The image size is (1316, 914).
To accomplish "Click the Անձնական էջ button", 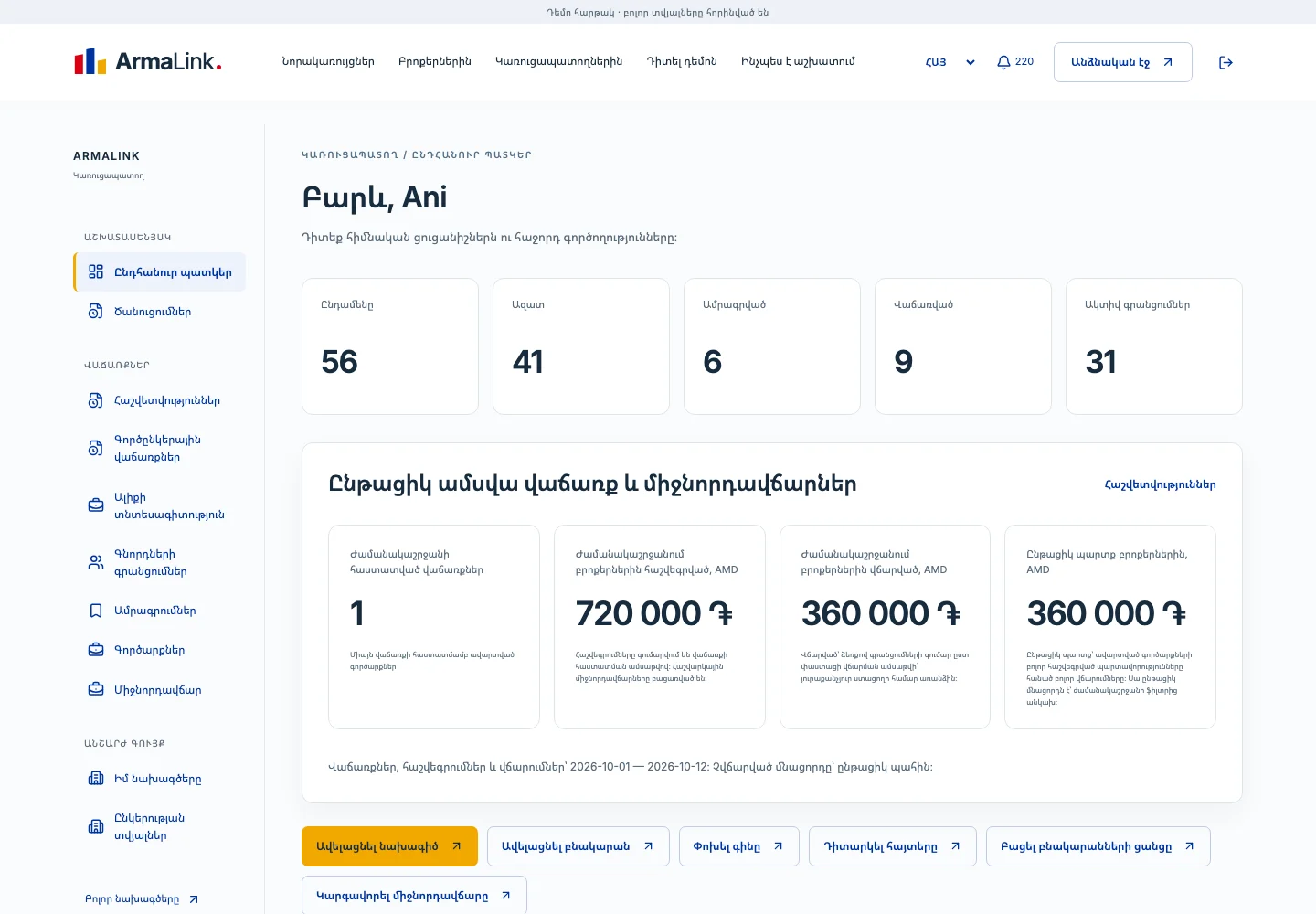I will 1123,62.
